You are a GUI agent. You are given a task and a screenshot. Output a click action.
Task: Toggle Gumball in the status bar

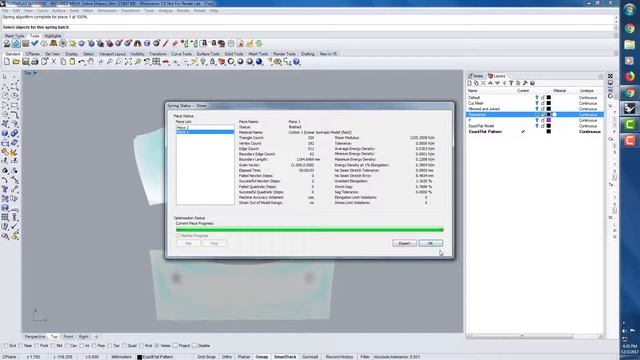coord(310,357)
